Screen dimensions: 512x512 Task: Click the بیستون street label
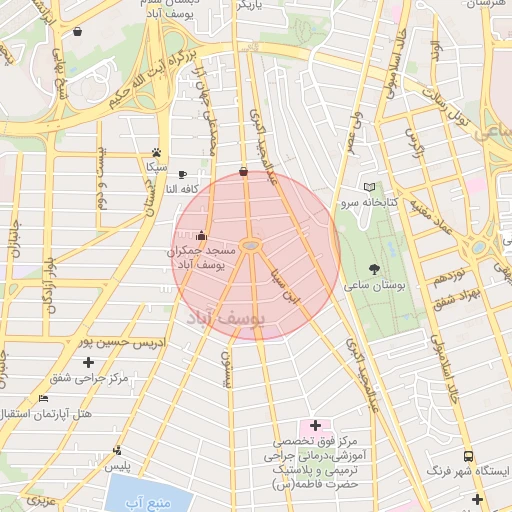pos(226,369)
